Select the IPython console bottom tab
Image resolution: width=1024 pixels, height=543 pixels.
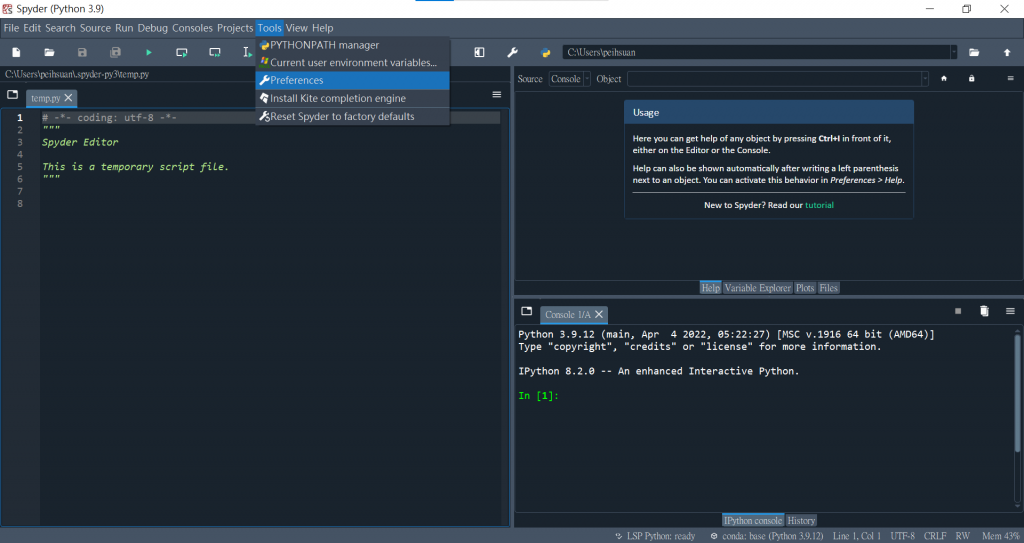point(753,521)
